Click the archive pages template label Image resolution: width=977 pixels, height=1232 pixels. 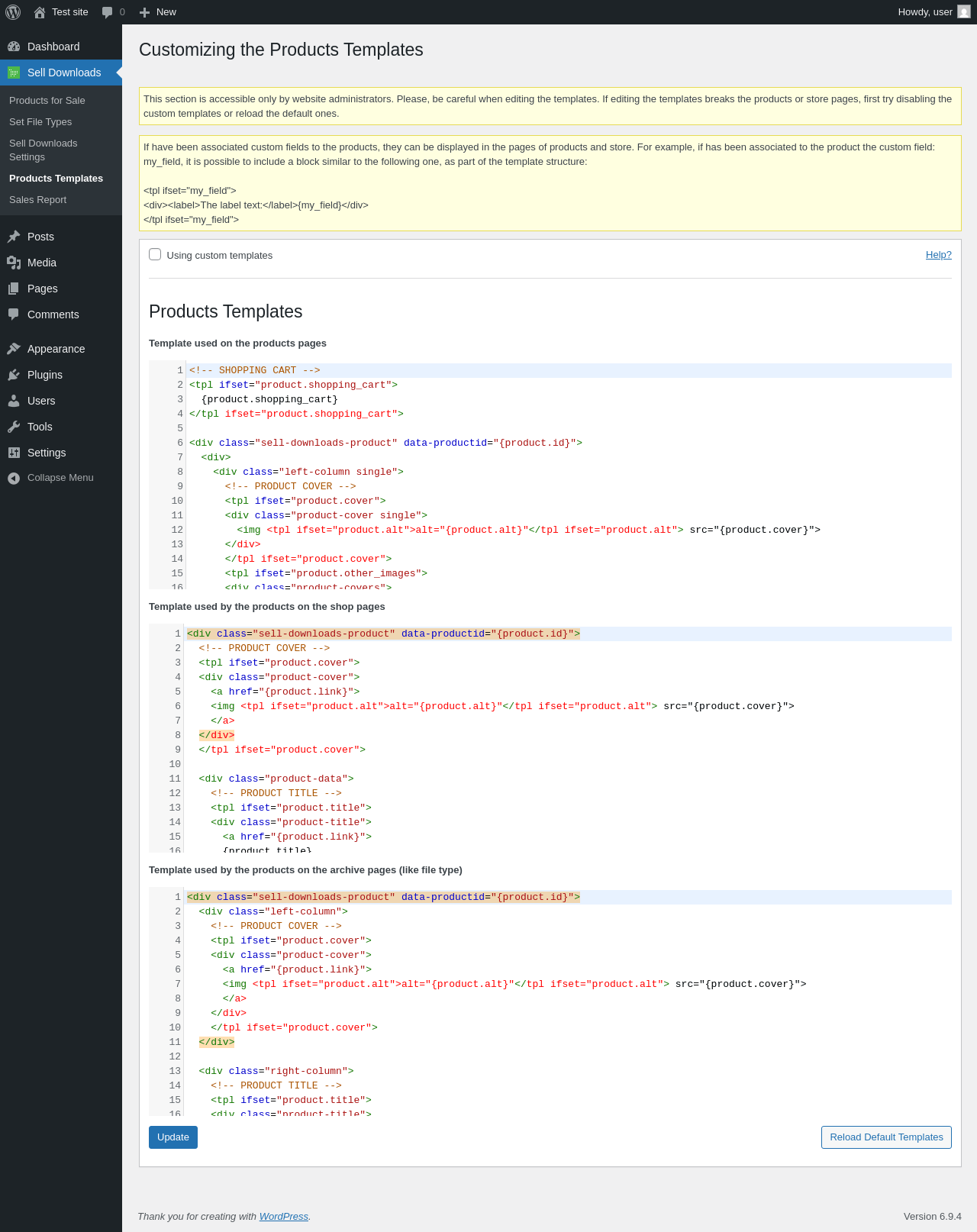[x=305, y=870]
